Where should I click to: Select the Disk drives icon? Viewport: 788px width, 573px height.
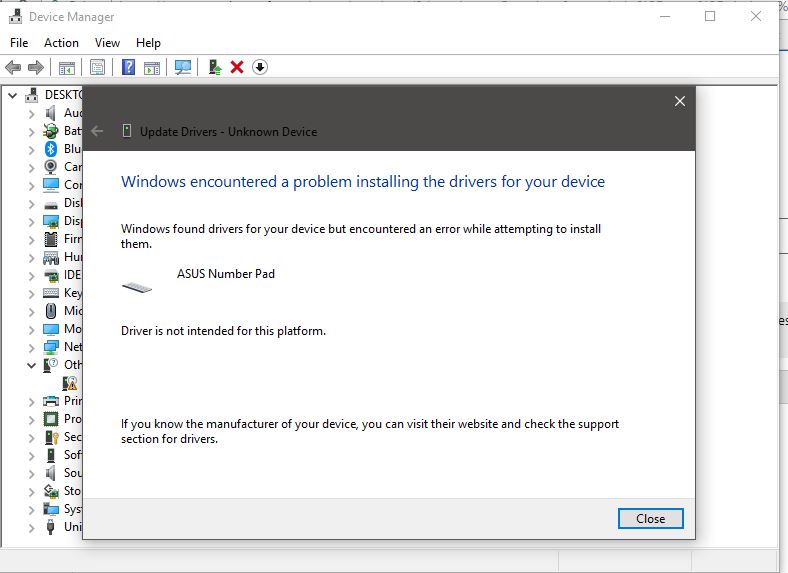51,205
